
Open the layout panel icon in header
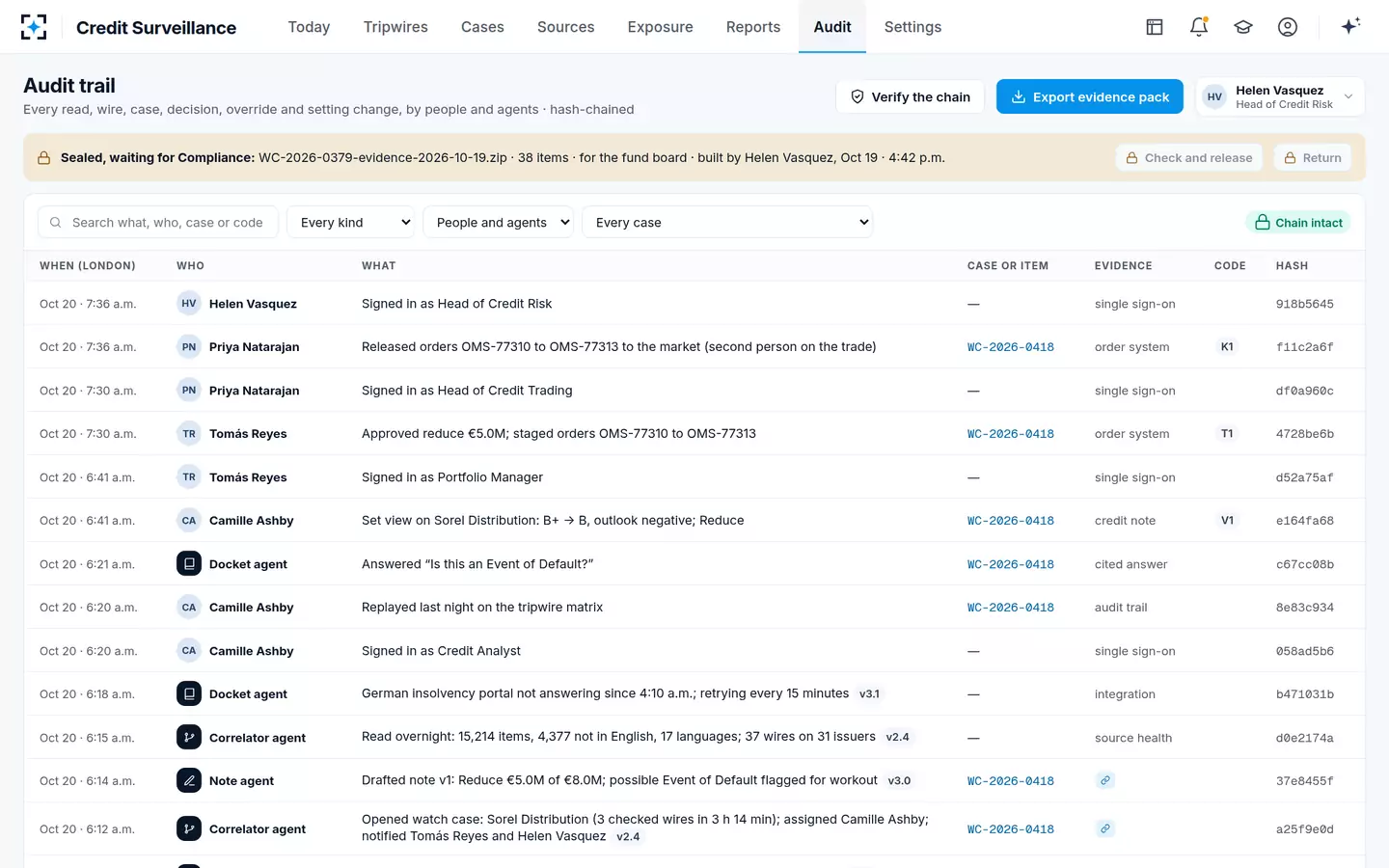1155,27
